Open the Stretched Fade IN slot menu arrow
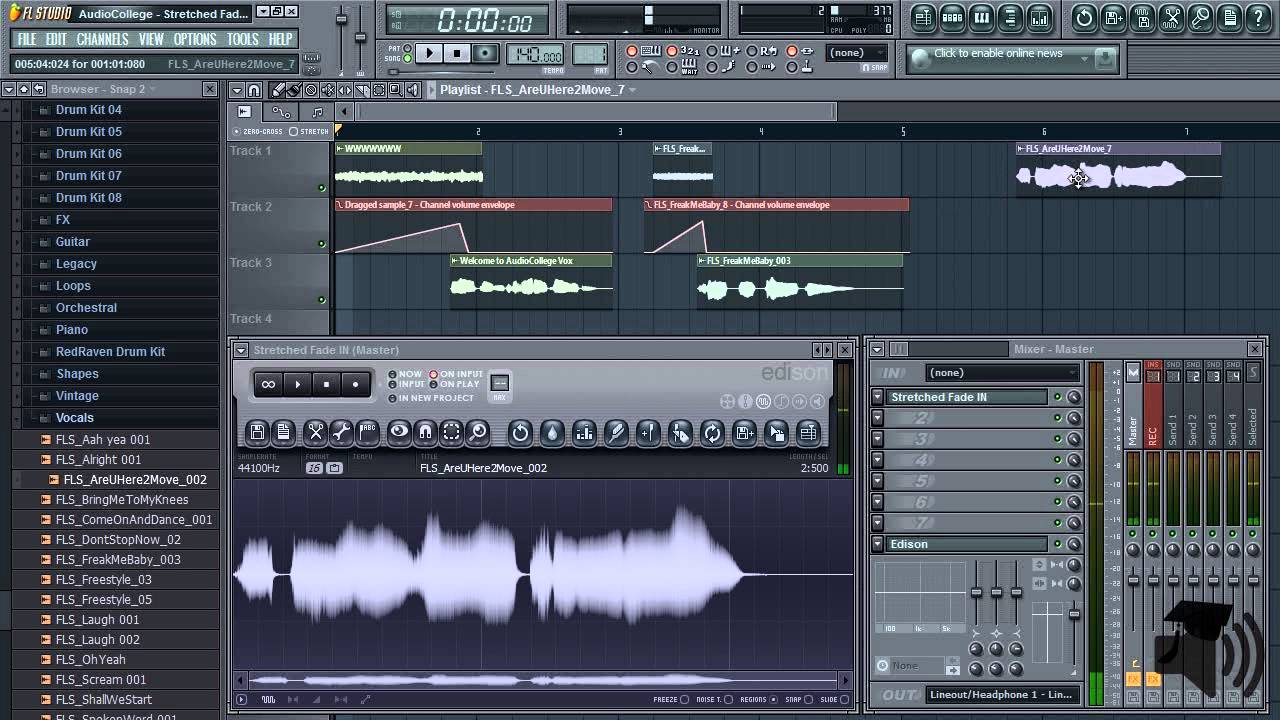This screenshot has width=1280, height=720. [877, 397]
